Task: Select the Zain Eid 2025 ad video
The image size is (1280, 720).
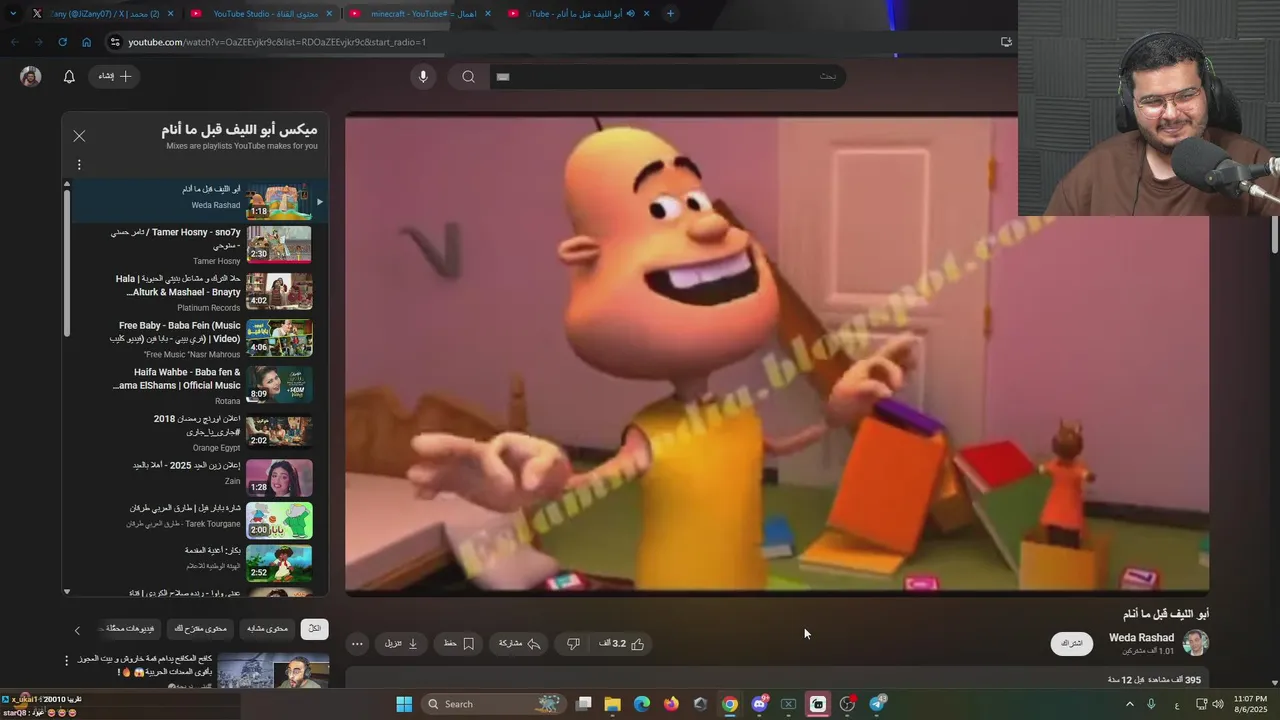Action: tap(198, 478)
